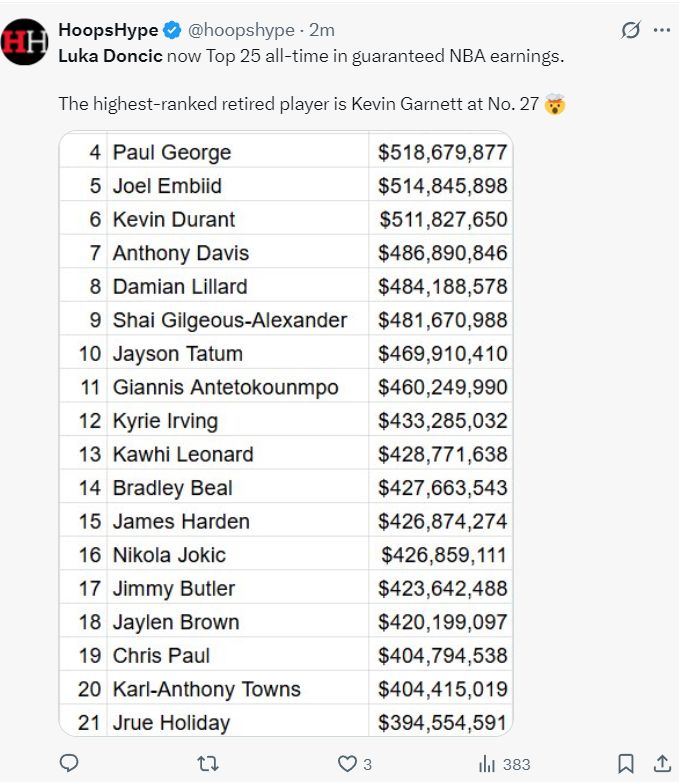Click the Grok slashed-circle icon
Screen dimensions: 679x782
[x=630, y=30]
